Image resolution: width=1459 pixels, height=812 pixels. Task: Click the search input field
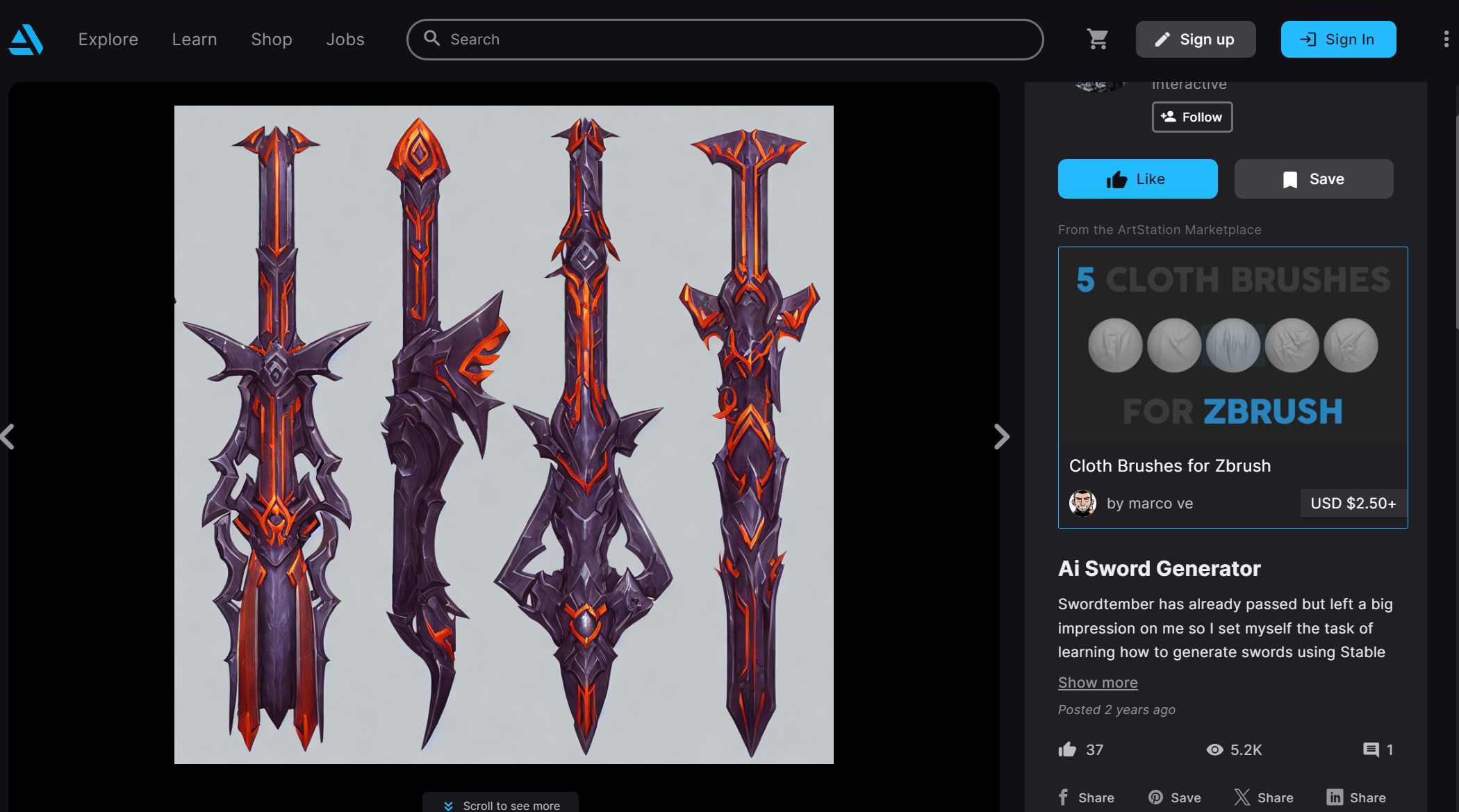pyautogui.click(x=725, y=39)
